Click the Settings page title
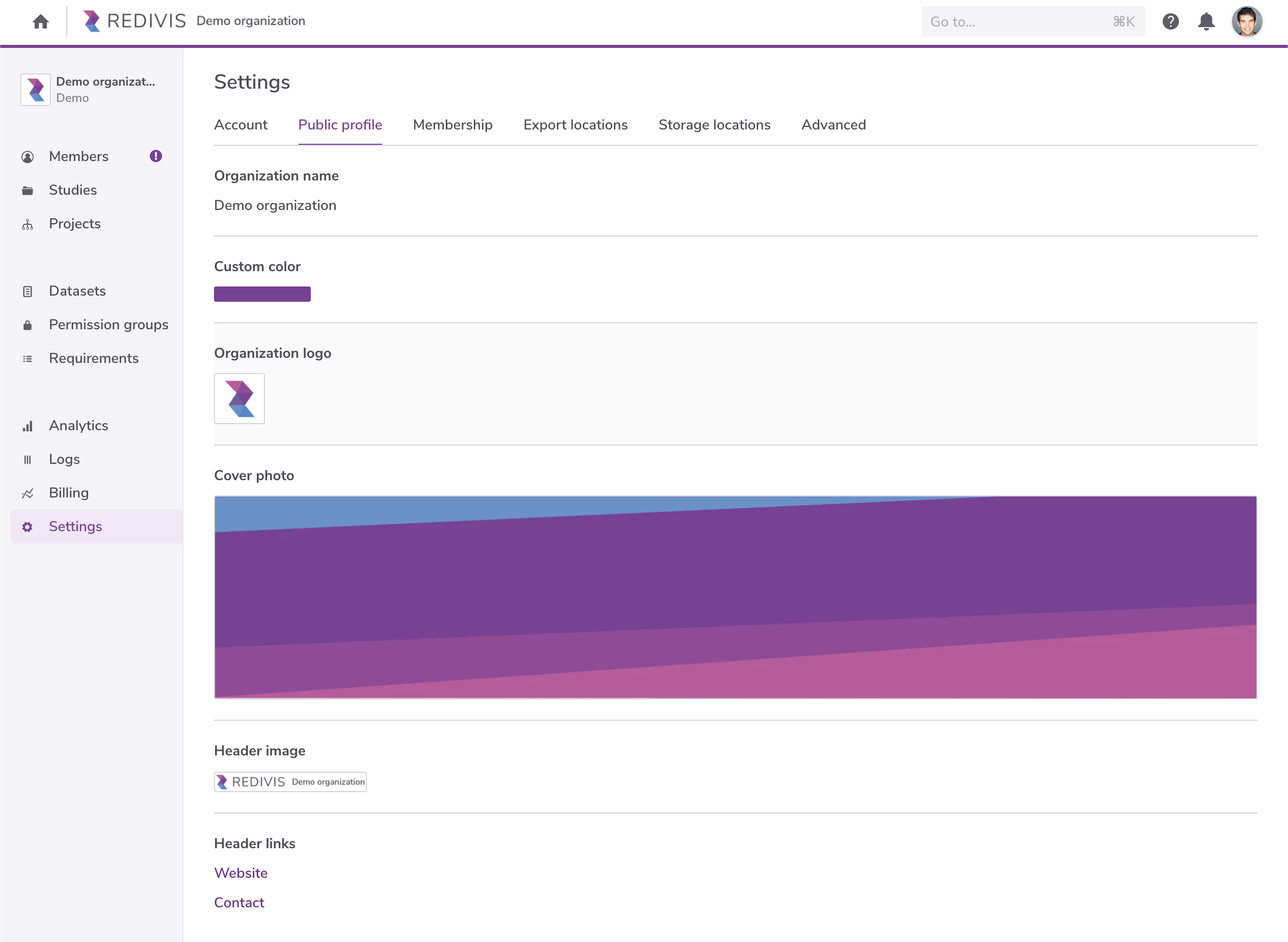1288x942 pixels. [252, 82]
